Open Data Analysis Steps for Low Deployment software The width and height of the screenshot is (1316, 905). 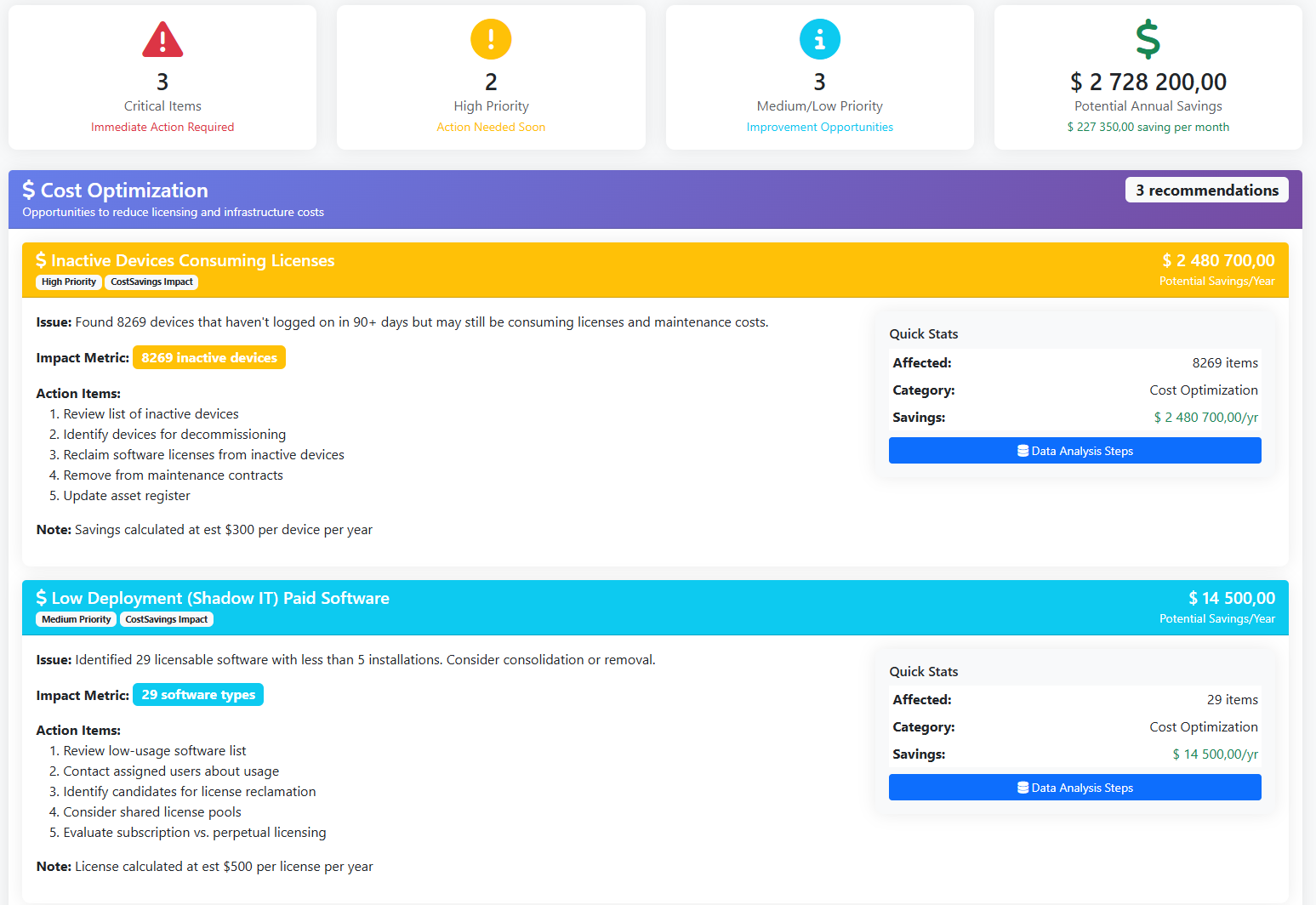pos(1075,788)
